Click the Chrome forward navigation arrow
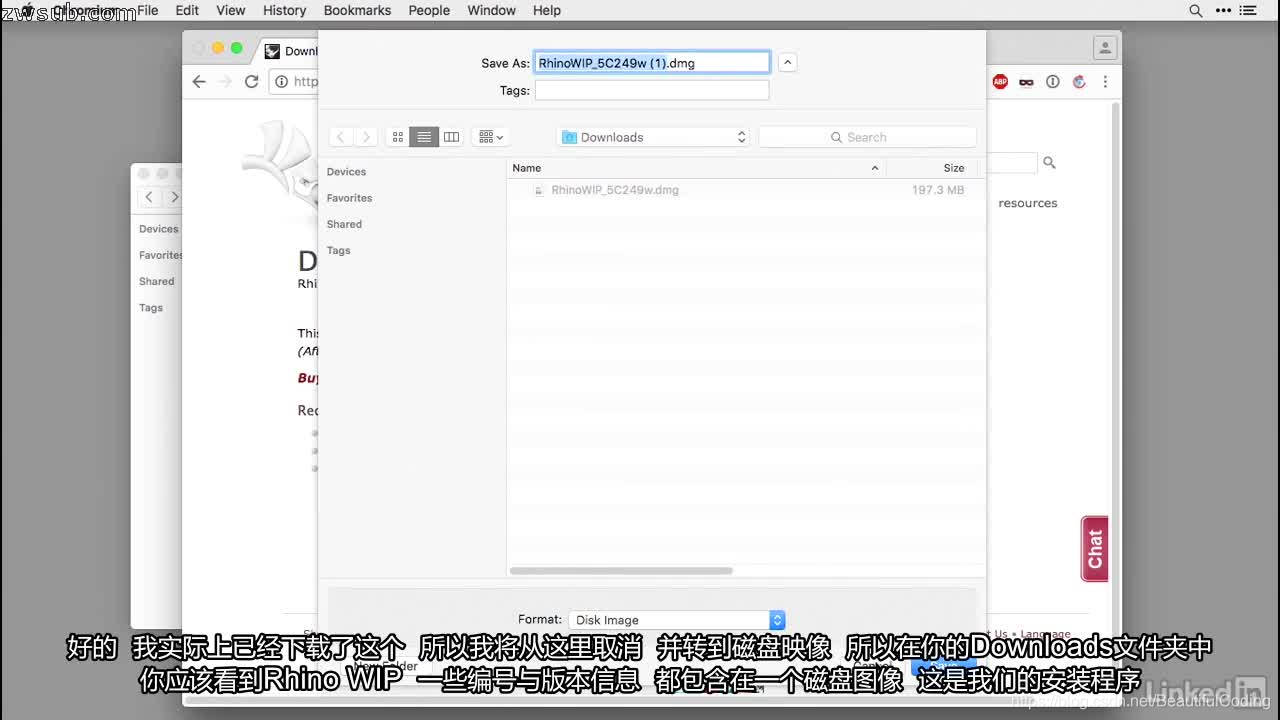 [225, 82]
